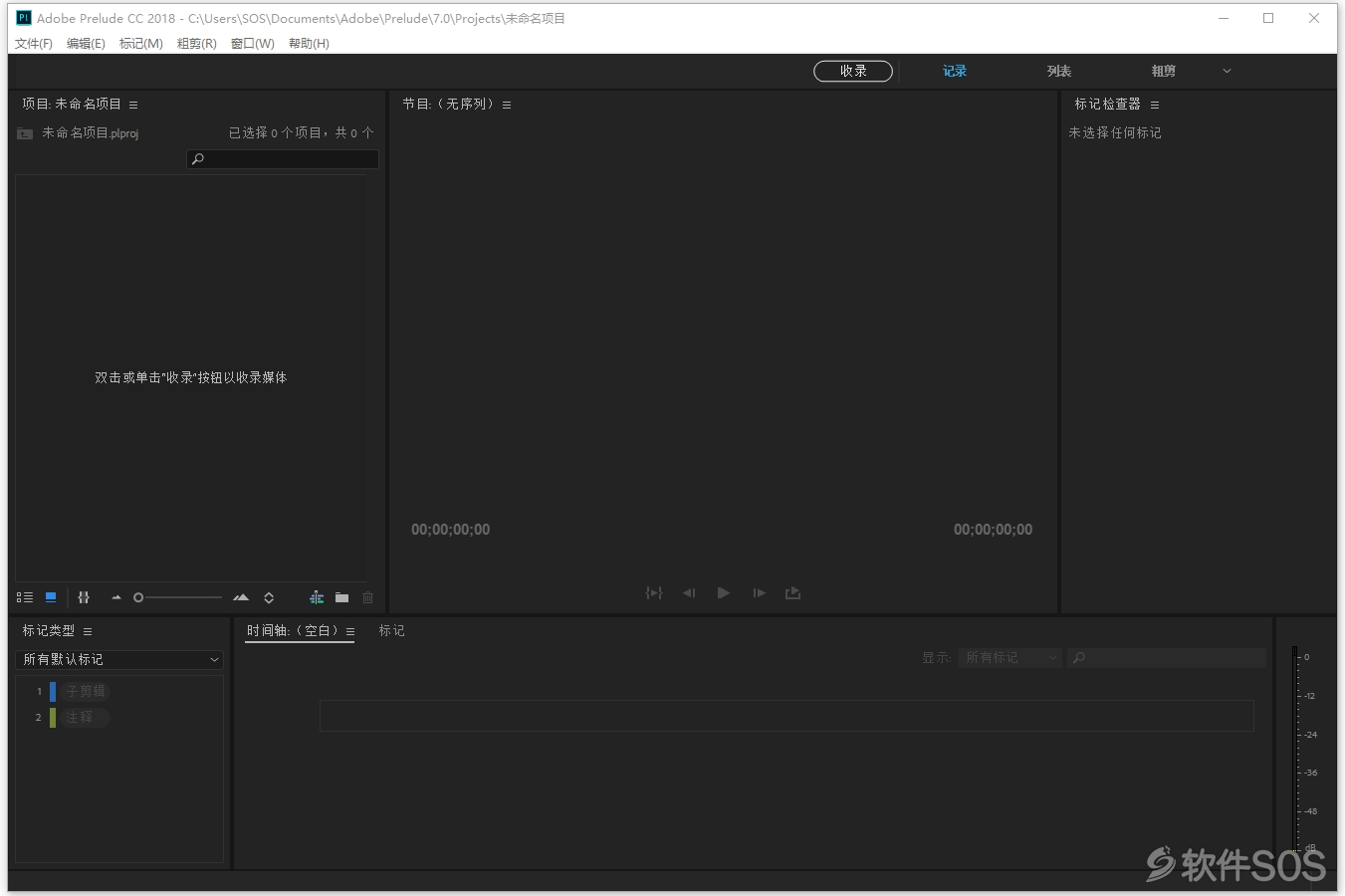Select the 标记 tab beside timeline
Image resolution: width=1345 pixels, height=896 pixels.
[x=392, y=631]
